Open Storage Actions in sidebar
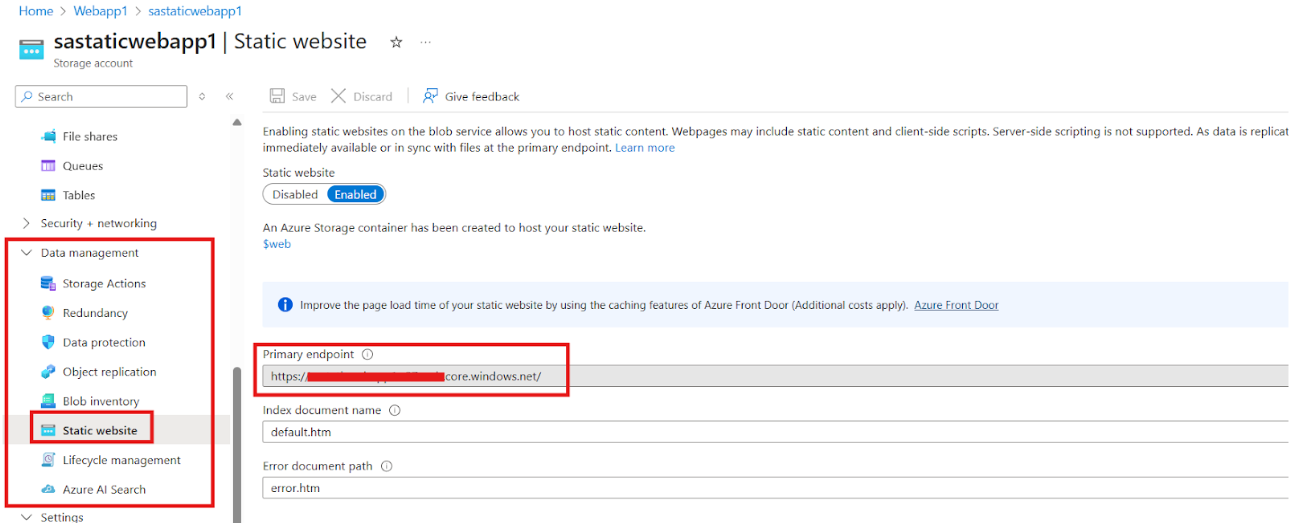Image resolution: width=1292 pixels, height=523 pixels. tap(104, 283)
